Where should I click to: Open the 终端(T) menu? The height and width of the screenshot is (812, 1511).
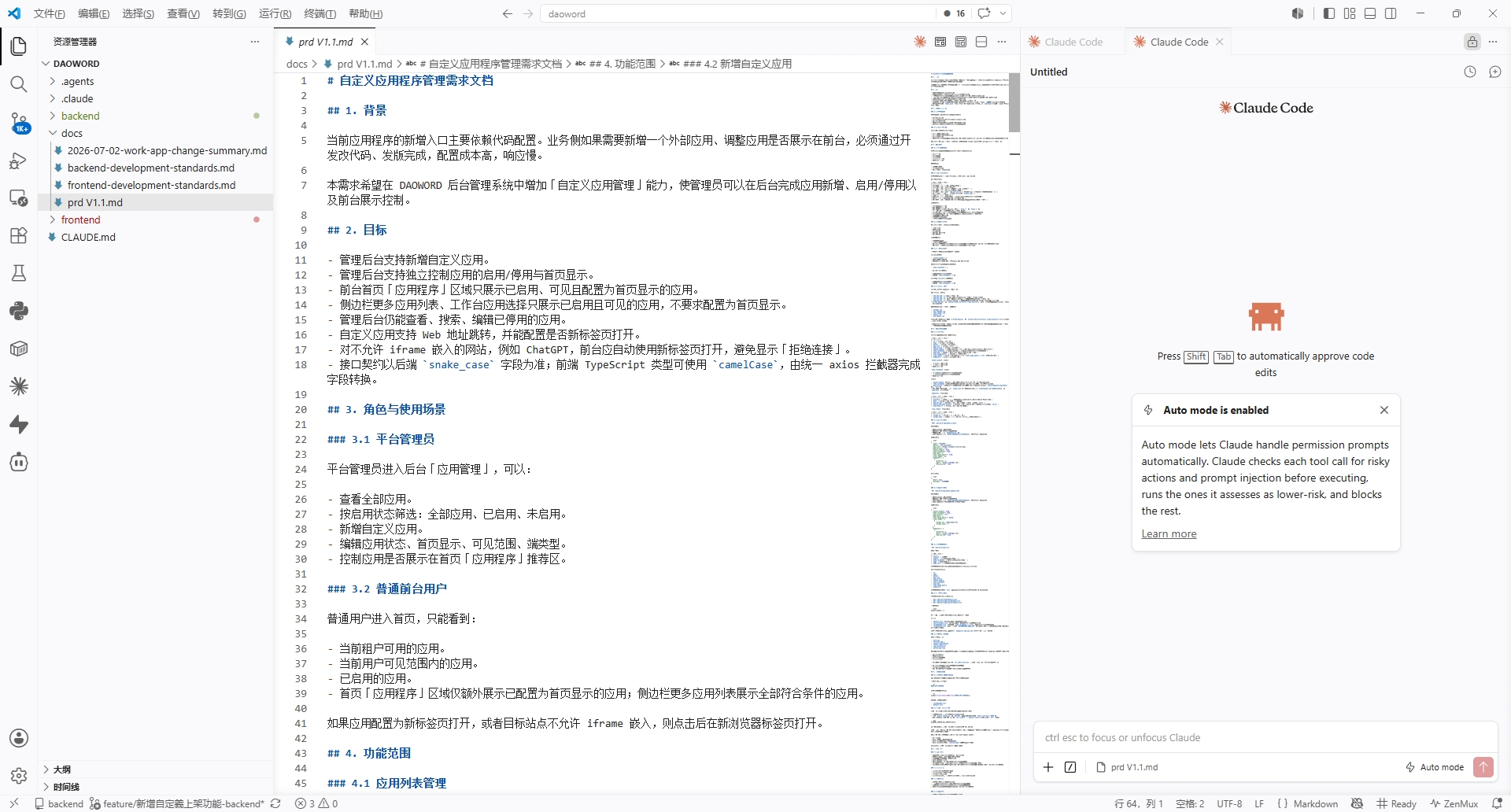coord(320,13)
